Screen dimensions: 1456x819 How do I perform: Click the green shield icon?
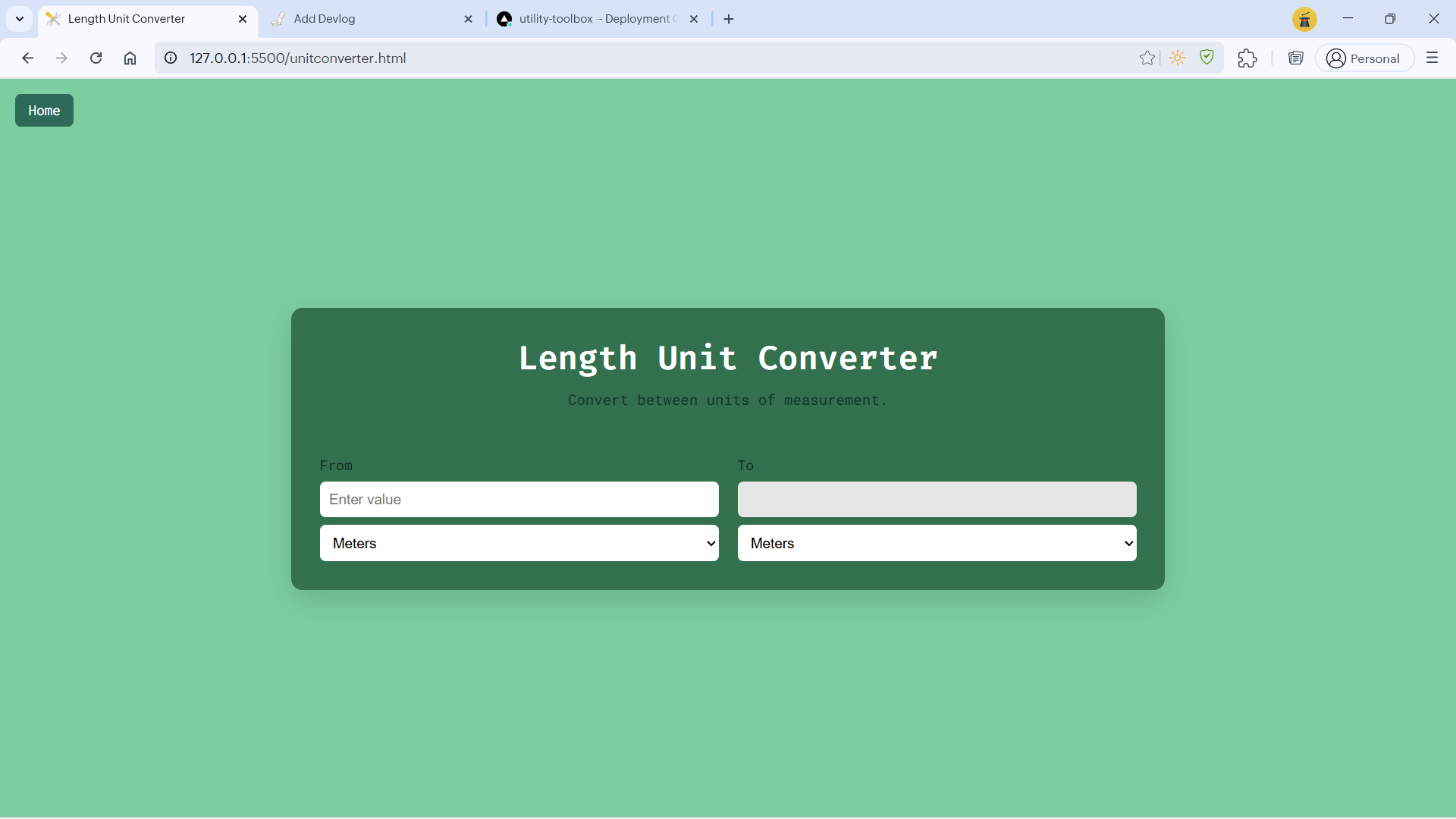coord(1207,58)
